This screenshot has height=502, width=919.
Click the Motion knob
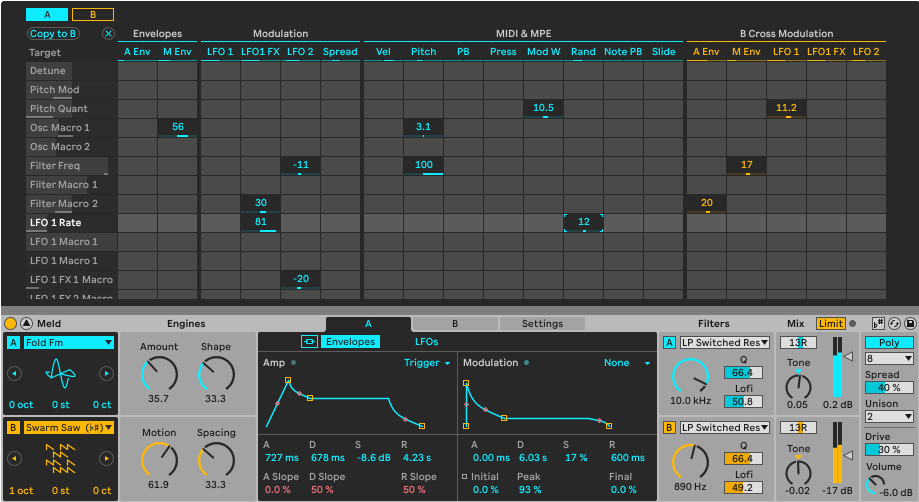[158, 459]
